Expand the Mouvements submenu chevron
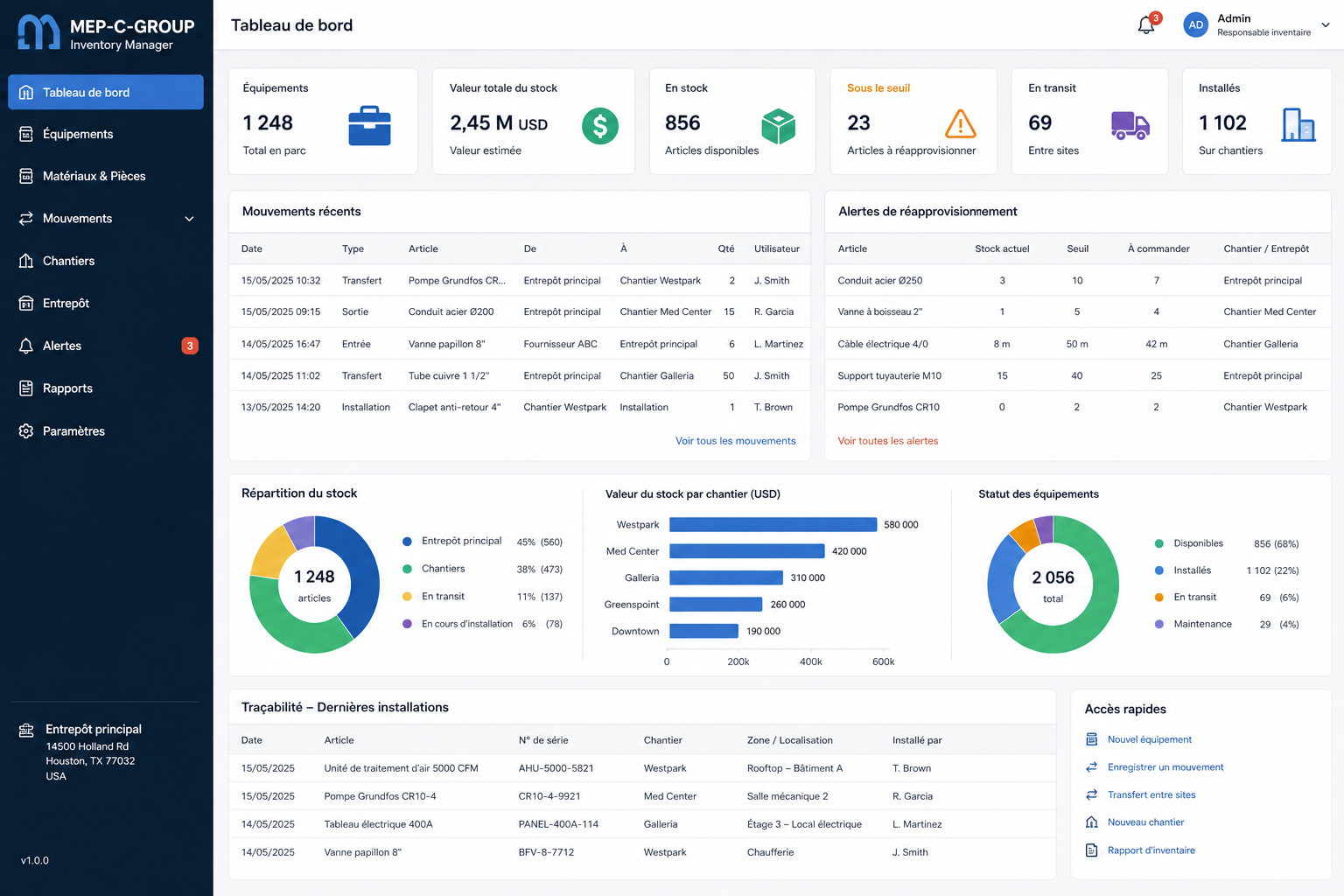Screen dimensions: 1344x896 coord(189,219)
